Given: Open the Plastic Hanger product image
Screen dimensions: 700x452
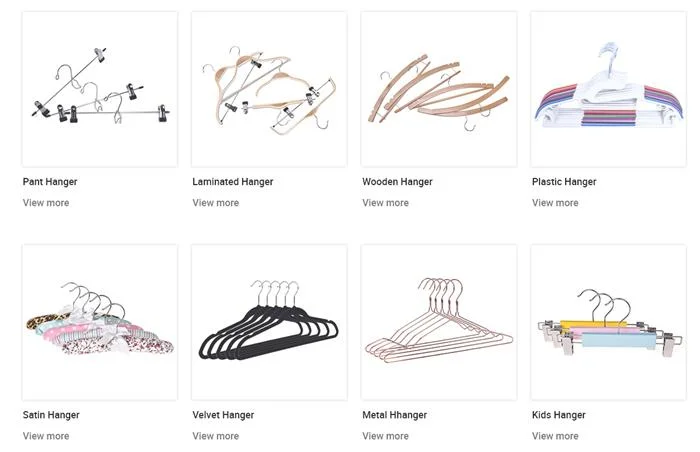Looking at the screenshot, I should click(608, 89).
